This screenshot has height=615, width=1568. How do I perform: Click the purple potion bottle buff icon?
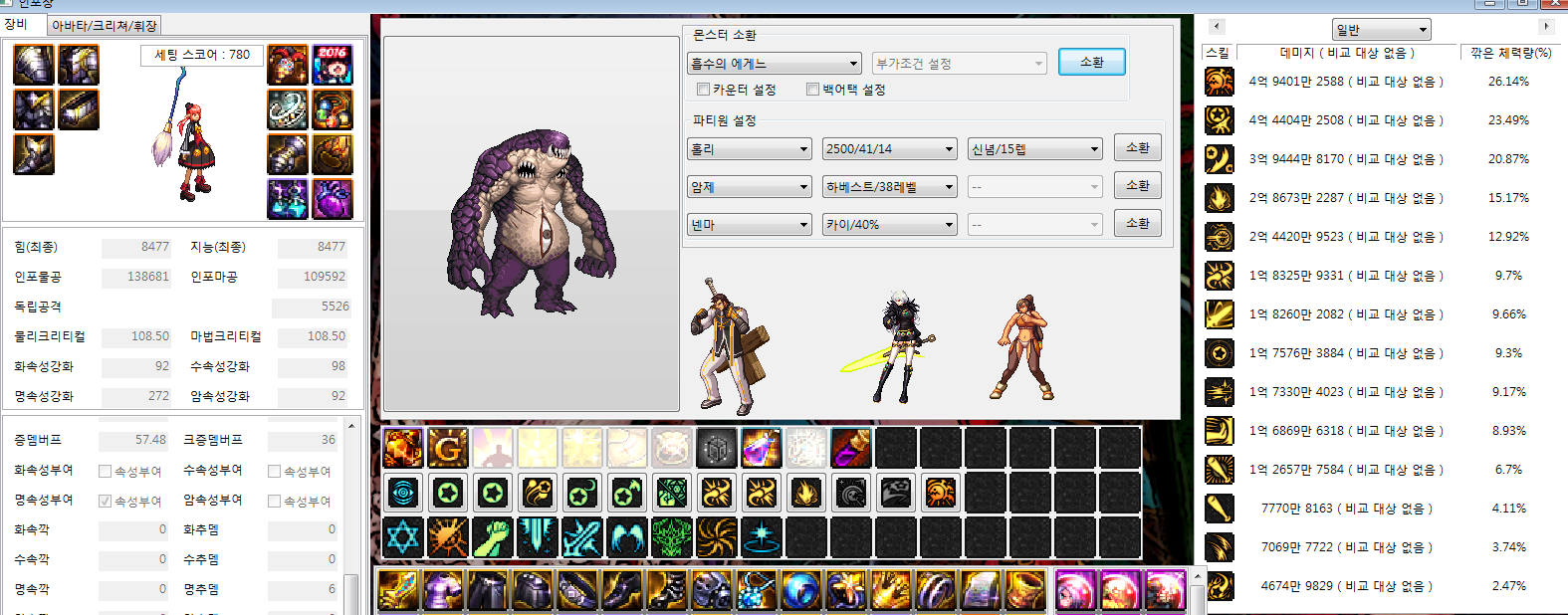pyautogui.click(x=761, y=449)
